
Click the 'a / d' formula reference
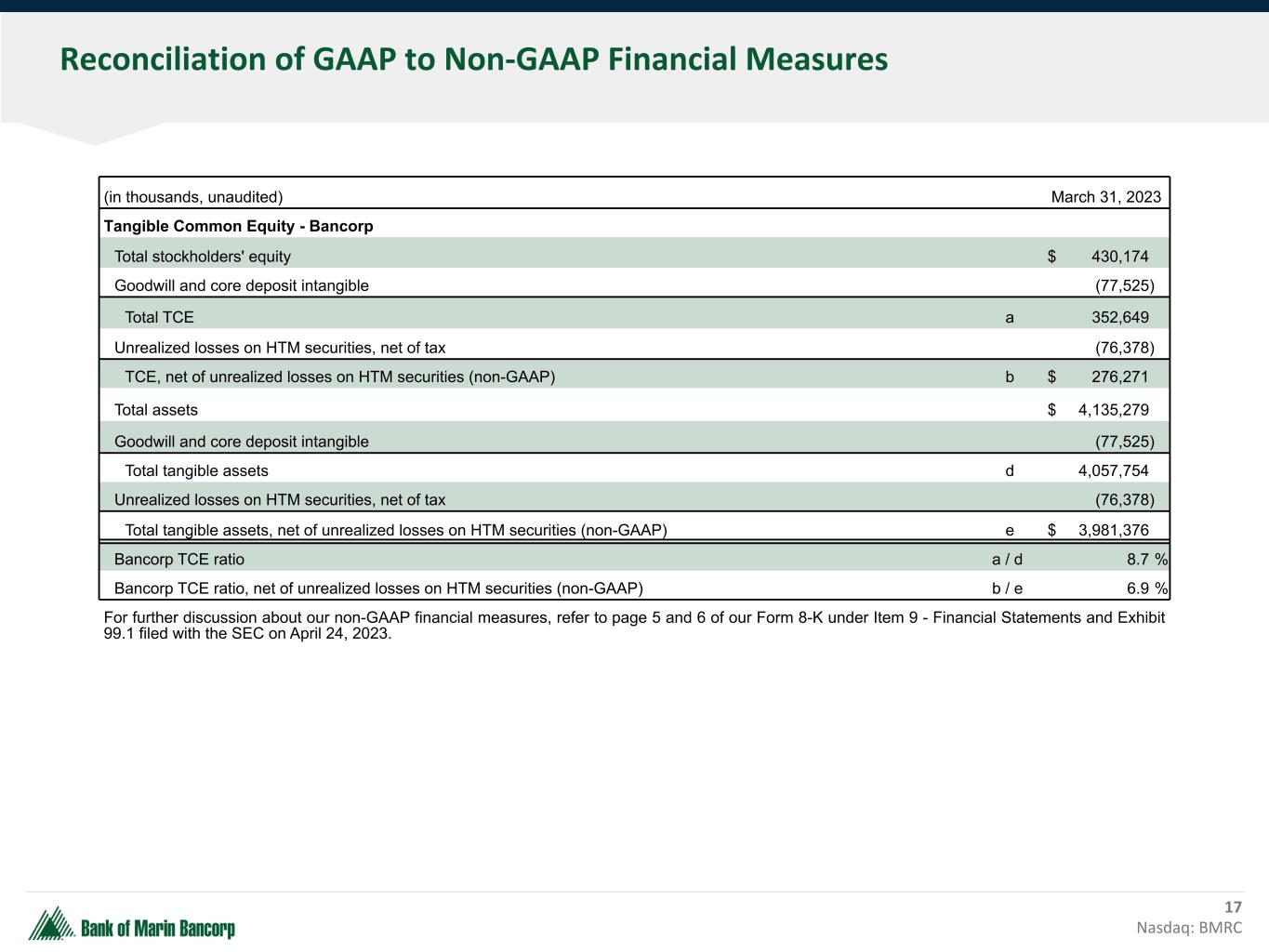(x=1007, y=559)
